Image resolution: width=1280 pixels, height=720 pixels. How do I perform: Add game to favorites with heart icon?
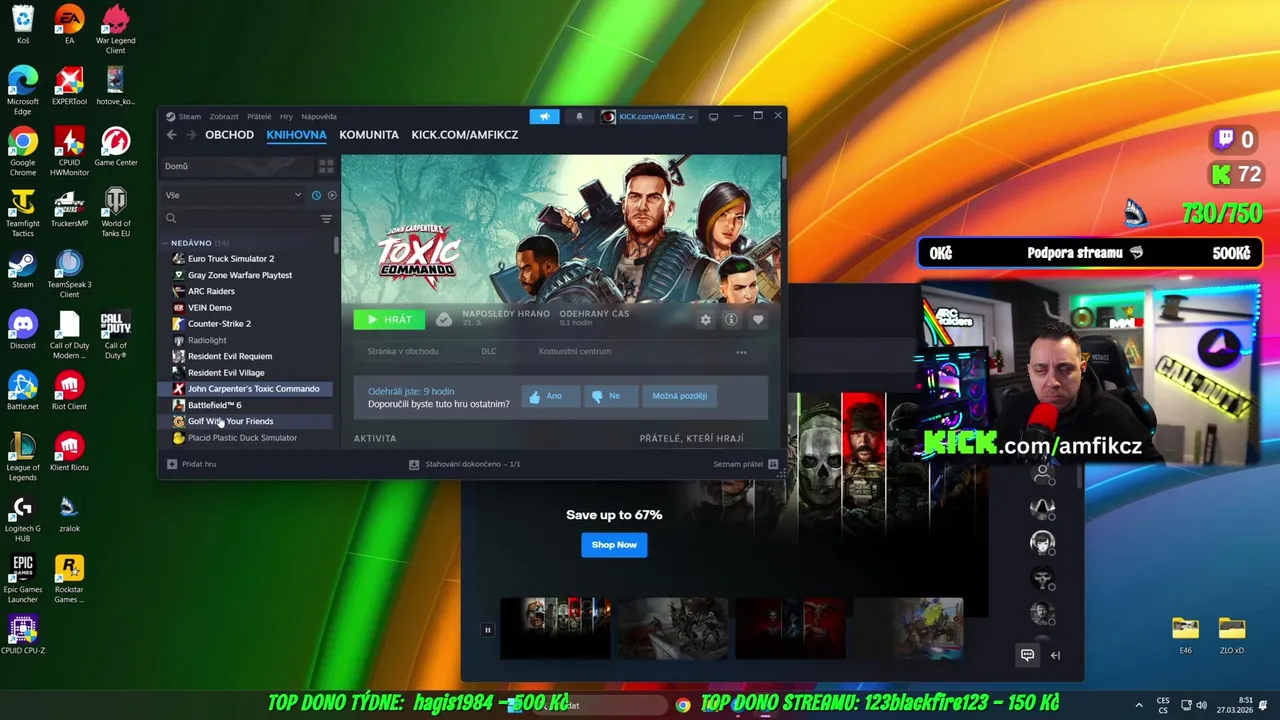(x=758, y=320)
